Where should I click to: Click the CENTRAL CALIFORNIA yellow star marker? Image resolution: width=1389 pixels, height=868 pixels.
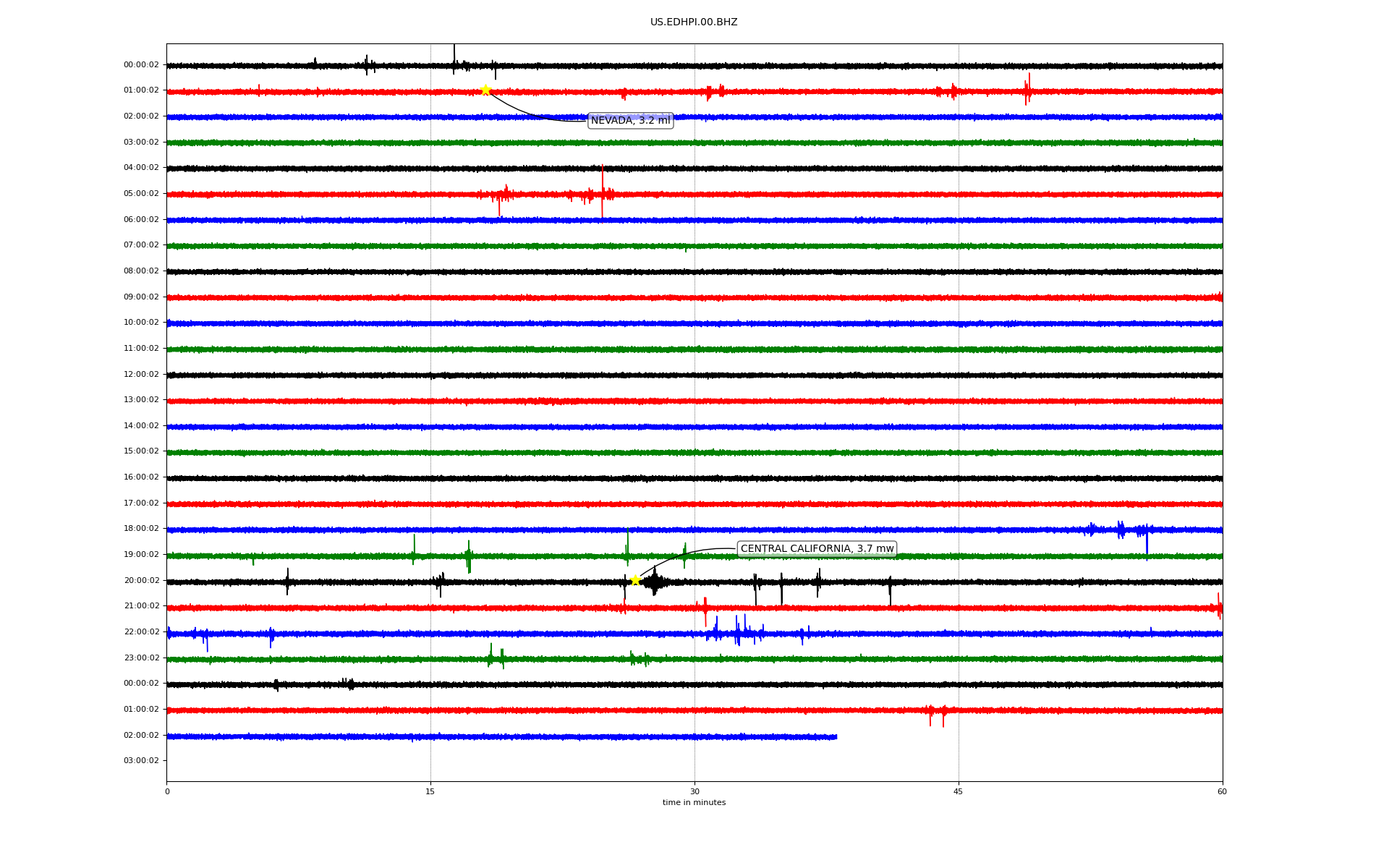click(635, 580)
